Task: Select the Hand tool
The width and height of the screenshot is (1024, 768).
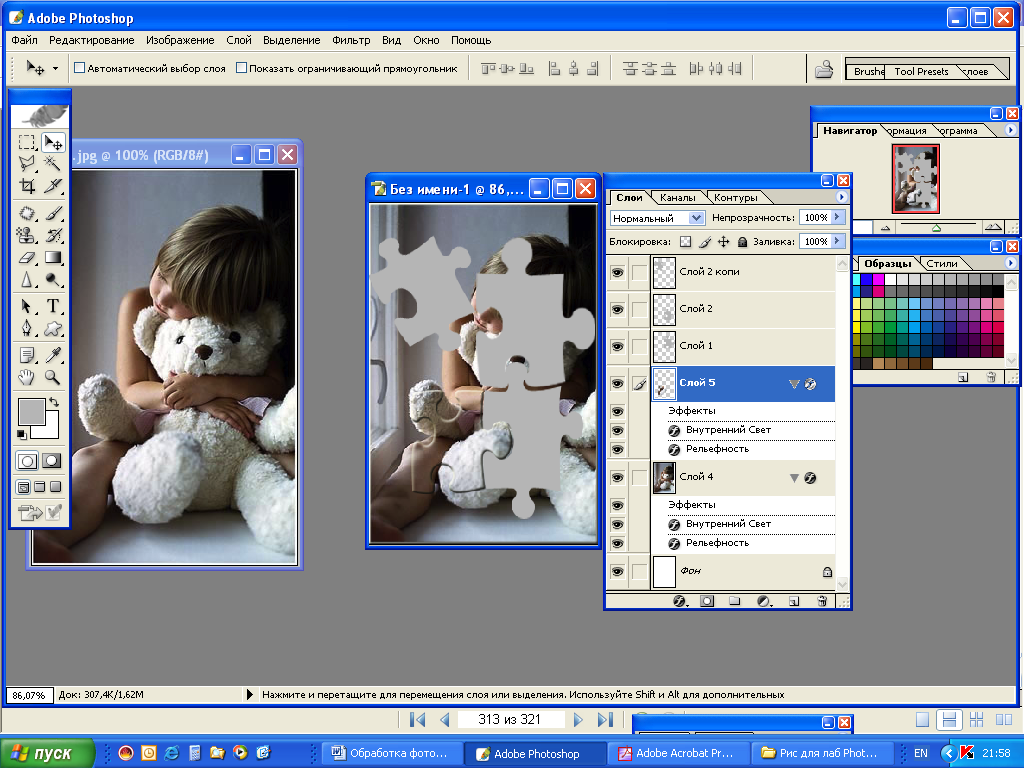Action: tap(27, 377)
